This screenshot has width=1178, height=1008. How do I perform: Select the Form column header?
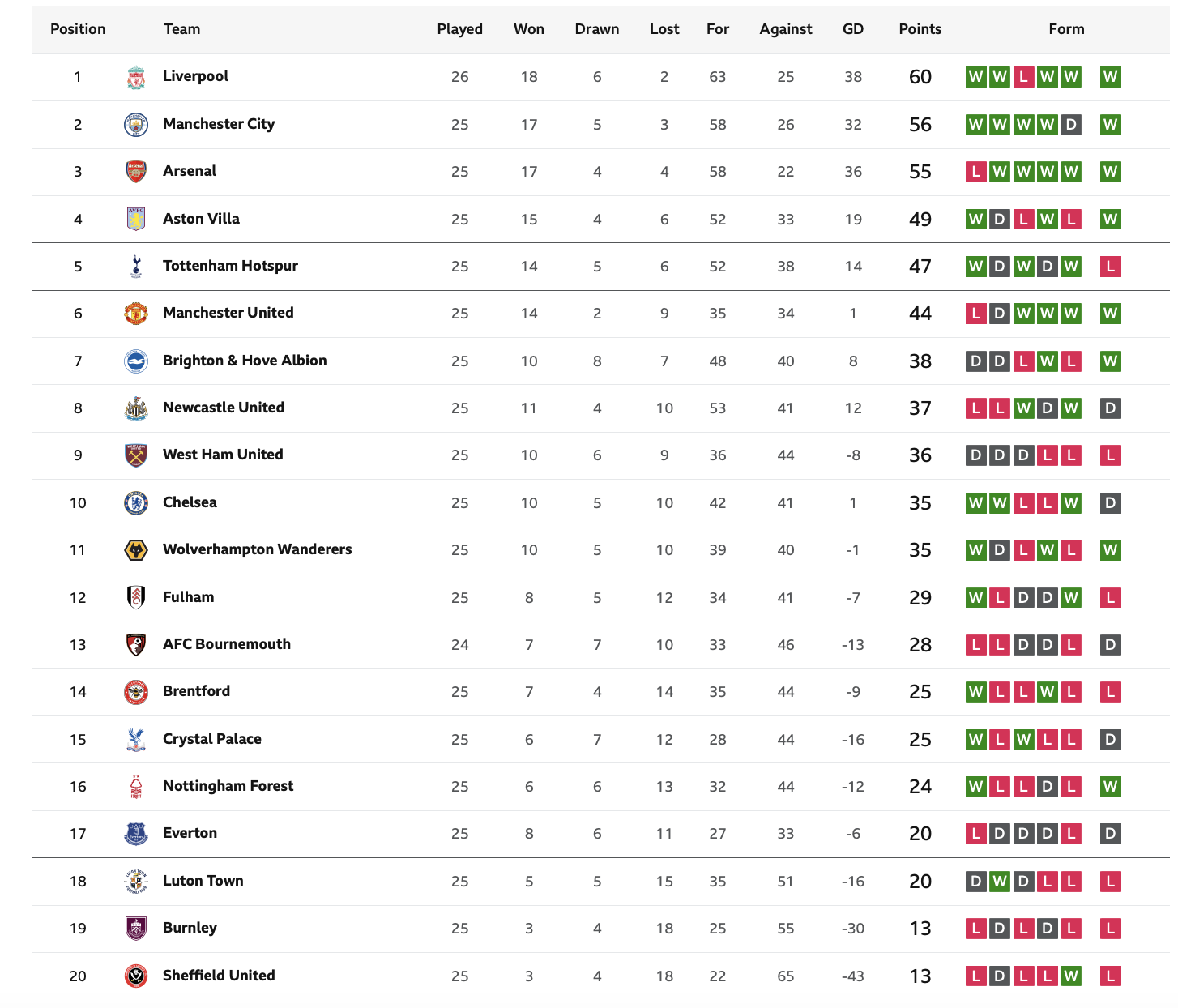click(1066, 29)
